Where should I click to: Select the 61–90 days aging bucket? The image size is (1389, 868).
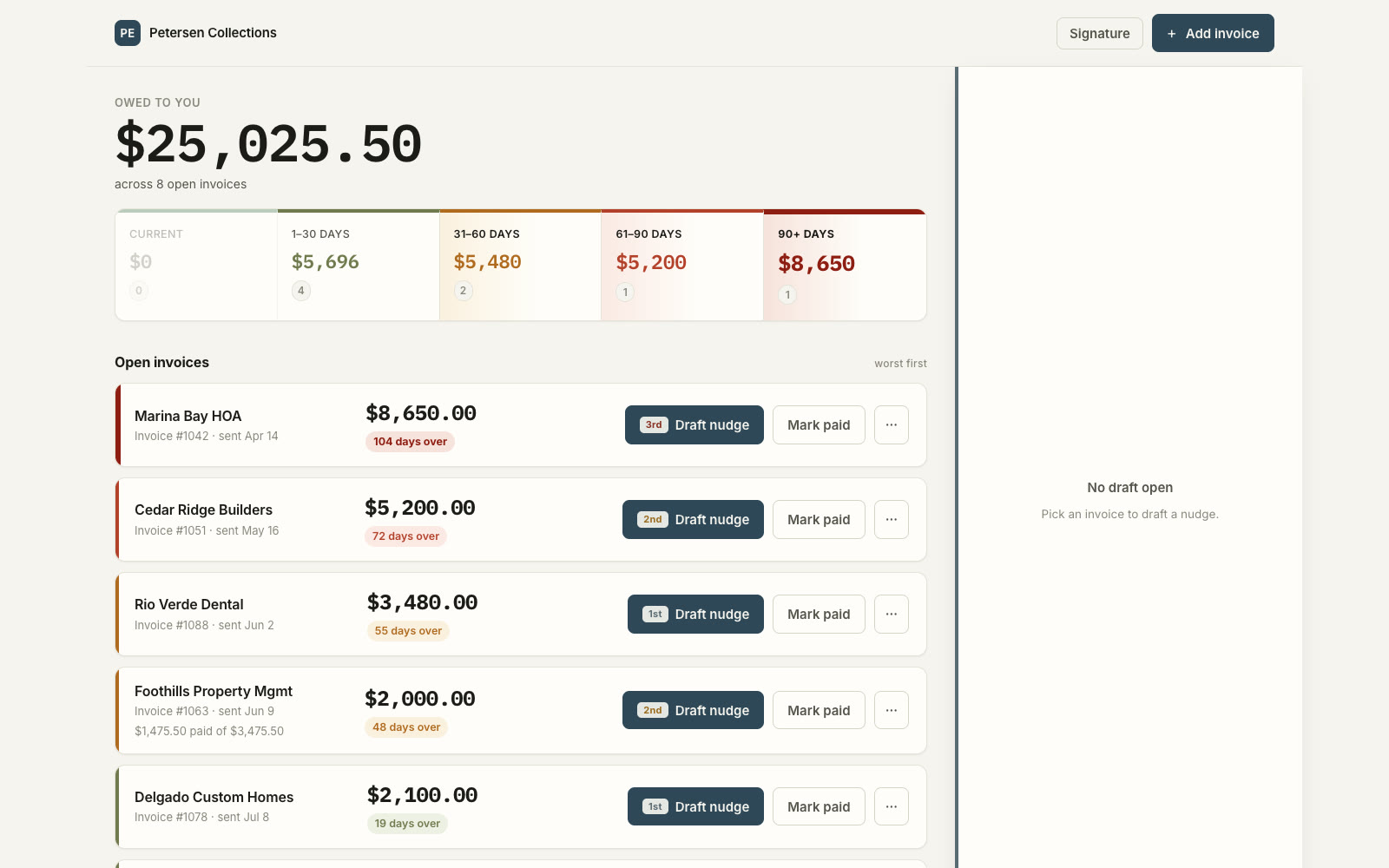(682, 265)
